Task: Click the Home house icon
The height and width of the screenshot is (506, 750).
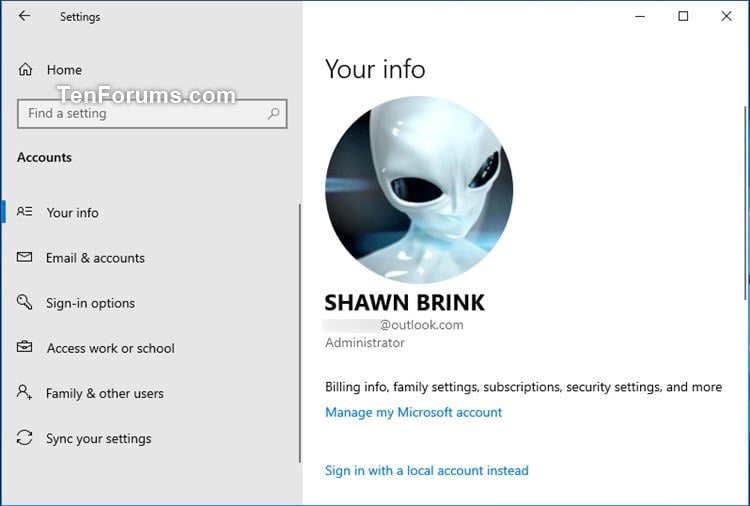Action: click(x=25, y=70)
